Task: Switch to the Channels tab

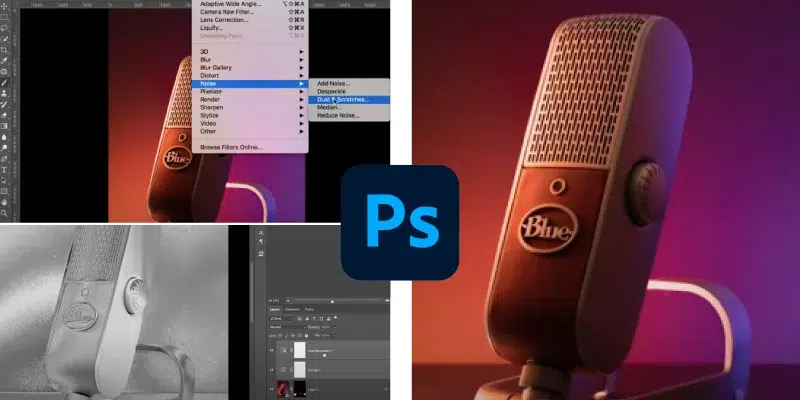Action: click(292, 310)
